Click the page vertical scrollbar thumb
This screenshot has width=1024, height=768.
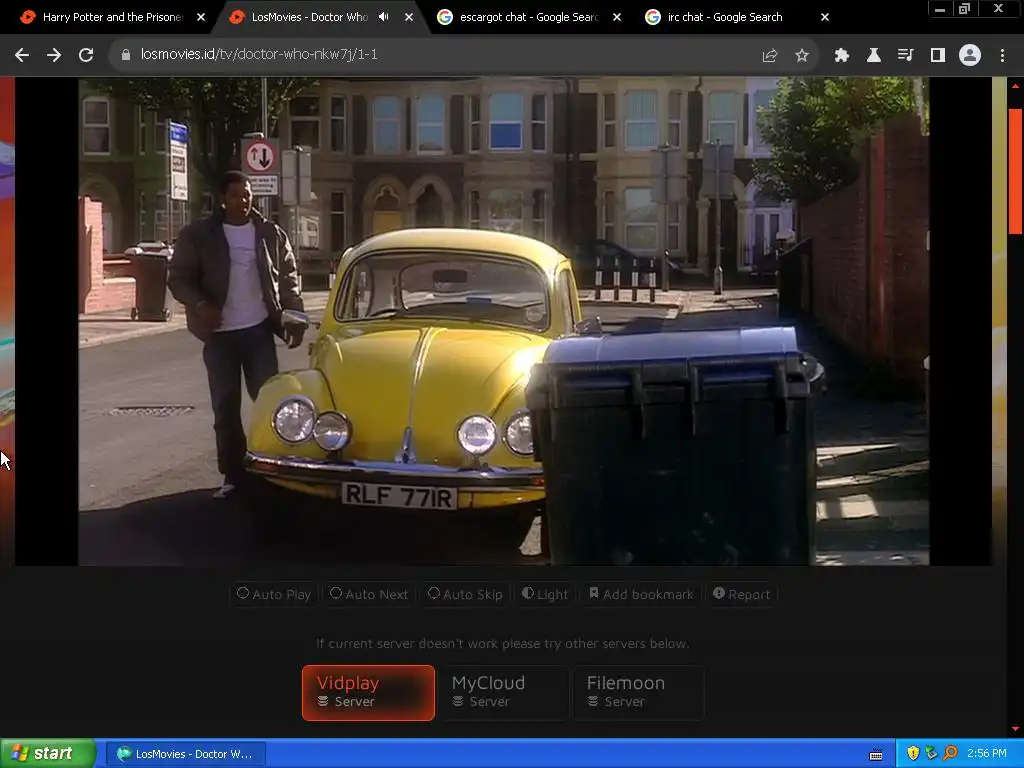tap(1016, 171)
